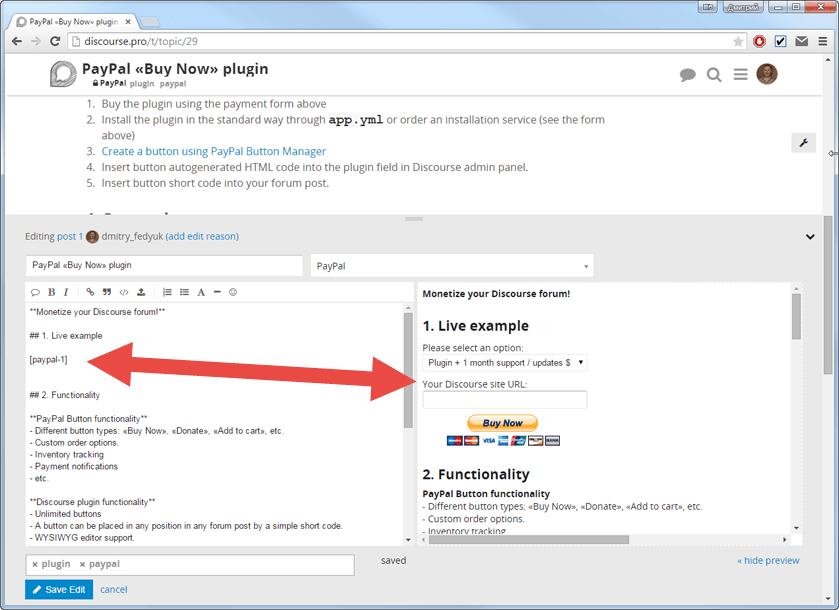The image size is (839, 610).
Task: Insert a horizontal rule in the editor
Action: [x=217, y=292]
